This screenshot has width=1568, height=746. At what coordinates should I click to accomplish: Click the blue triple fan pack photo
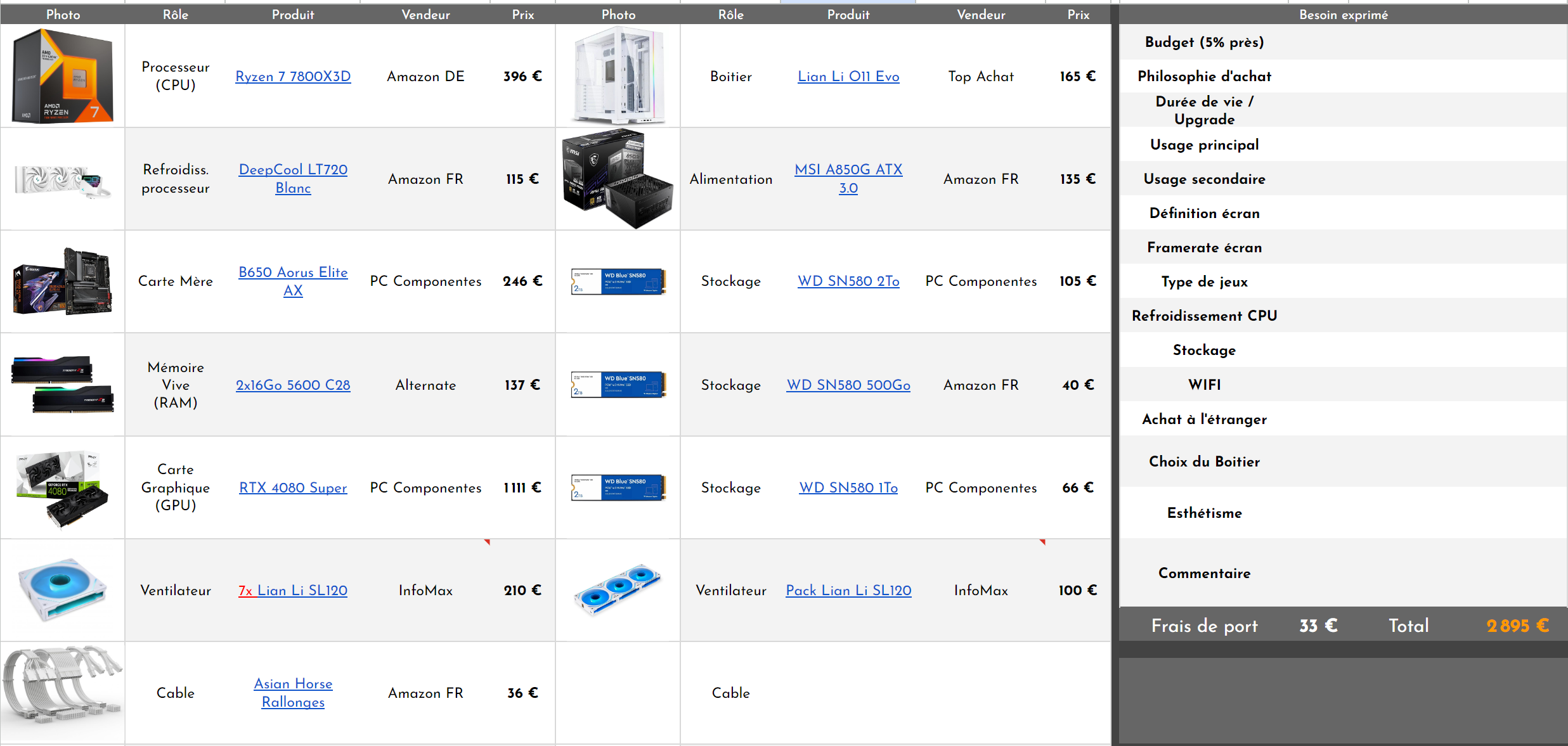(618, 590)
